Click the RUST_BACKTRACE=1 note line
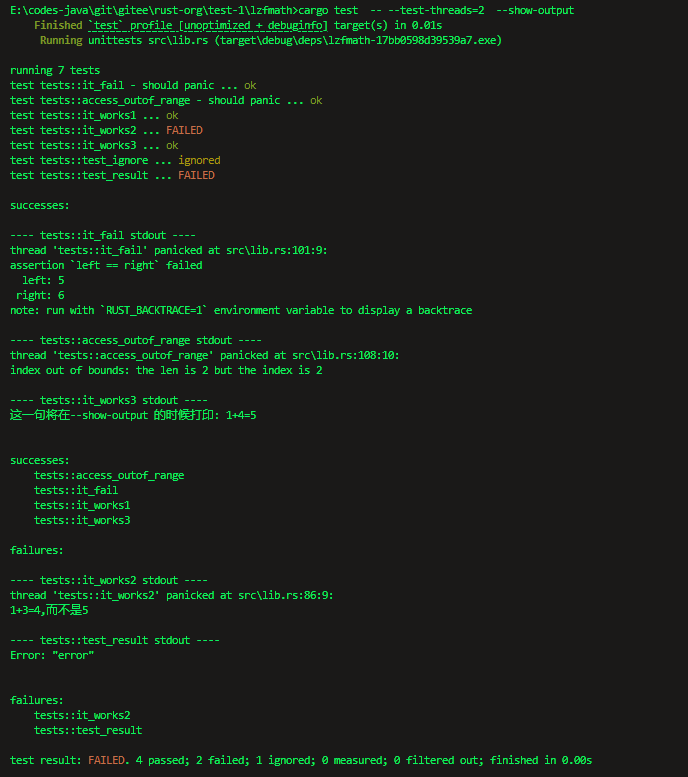688x777 pixels. point(240,310)
